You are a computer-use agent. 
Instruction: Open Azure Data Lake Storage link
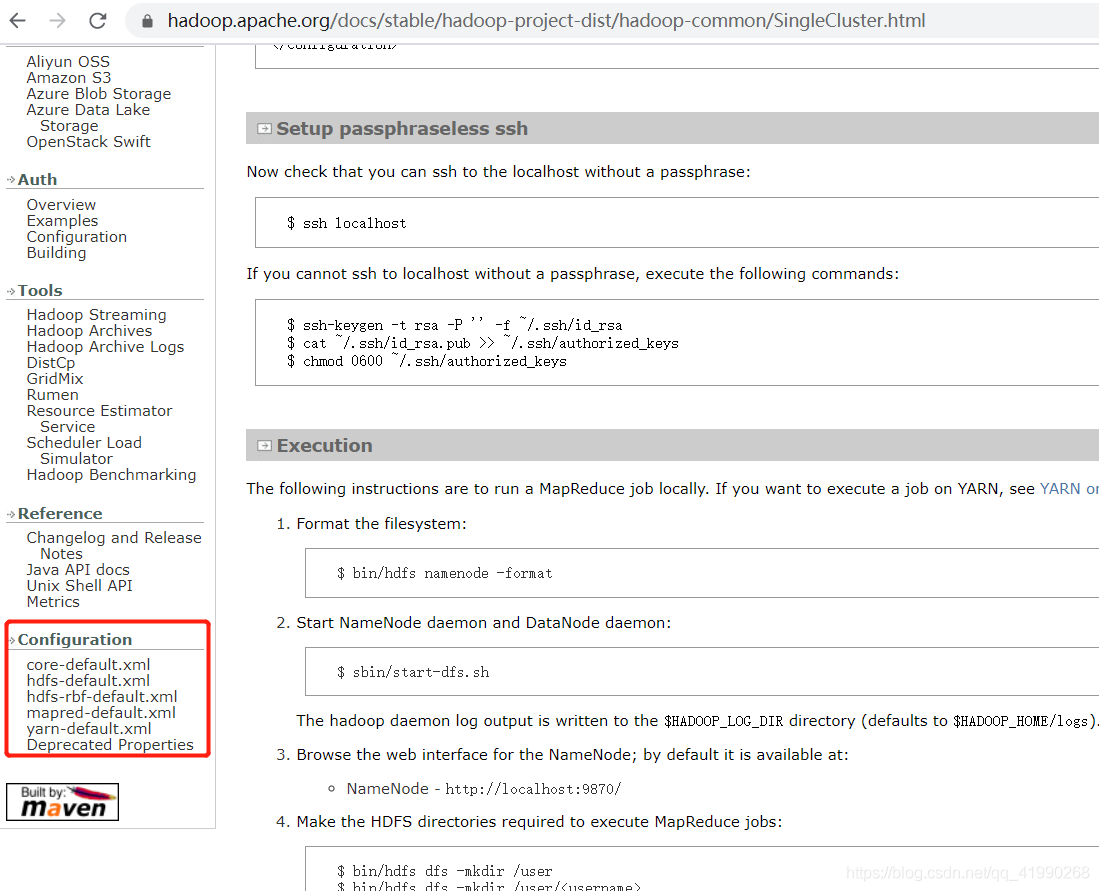[x=88, y=118]
